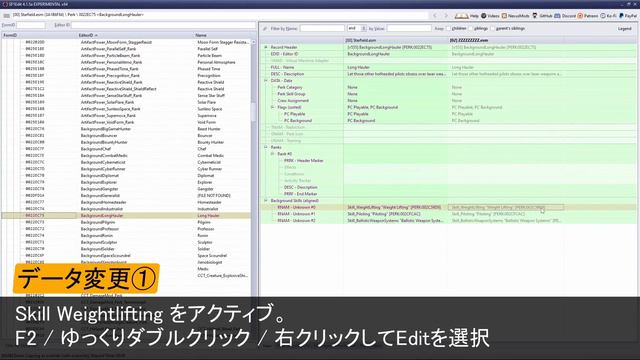Image resolution: width=640 pixels, height=360 pixels.
Task: Click the filter pencil icon
Action: pyautogui.click(x=265, y=29)
